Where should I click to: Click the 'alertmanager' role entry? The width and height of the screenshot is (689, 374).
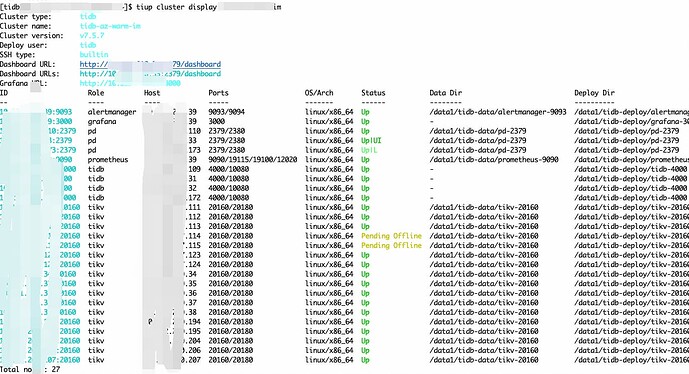112,112
